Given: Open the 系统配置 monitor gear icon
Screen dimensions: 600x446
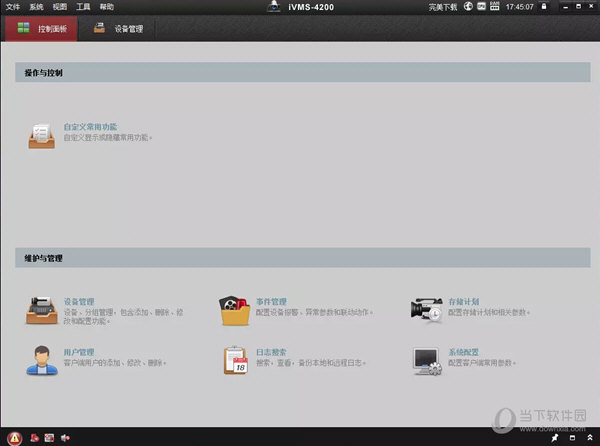Looking at the screenshot, I should (427, 361).
